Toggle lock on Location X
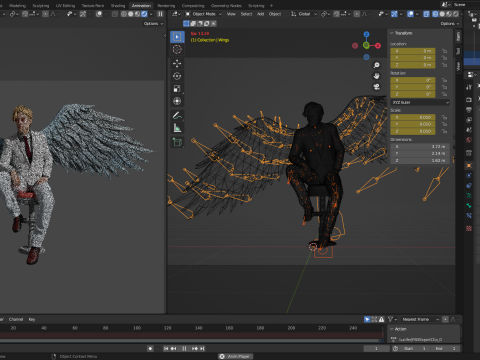The image size is (480, 360). pyautogui.click(x=444, y=51)
